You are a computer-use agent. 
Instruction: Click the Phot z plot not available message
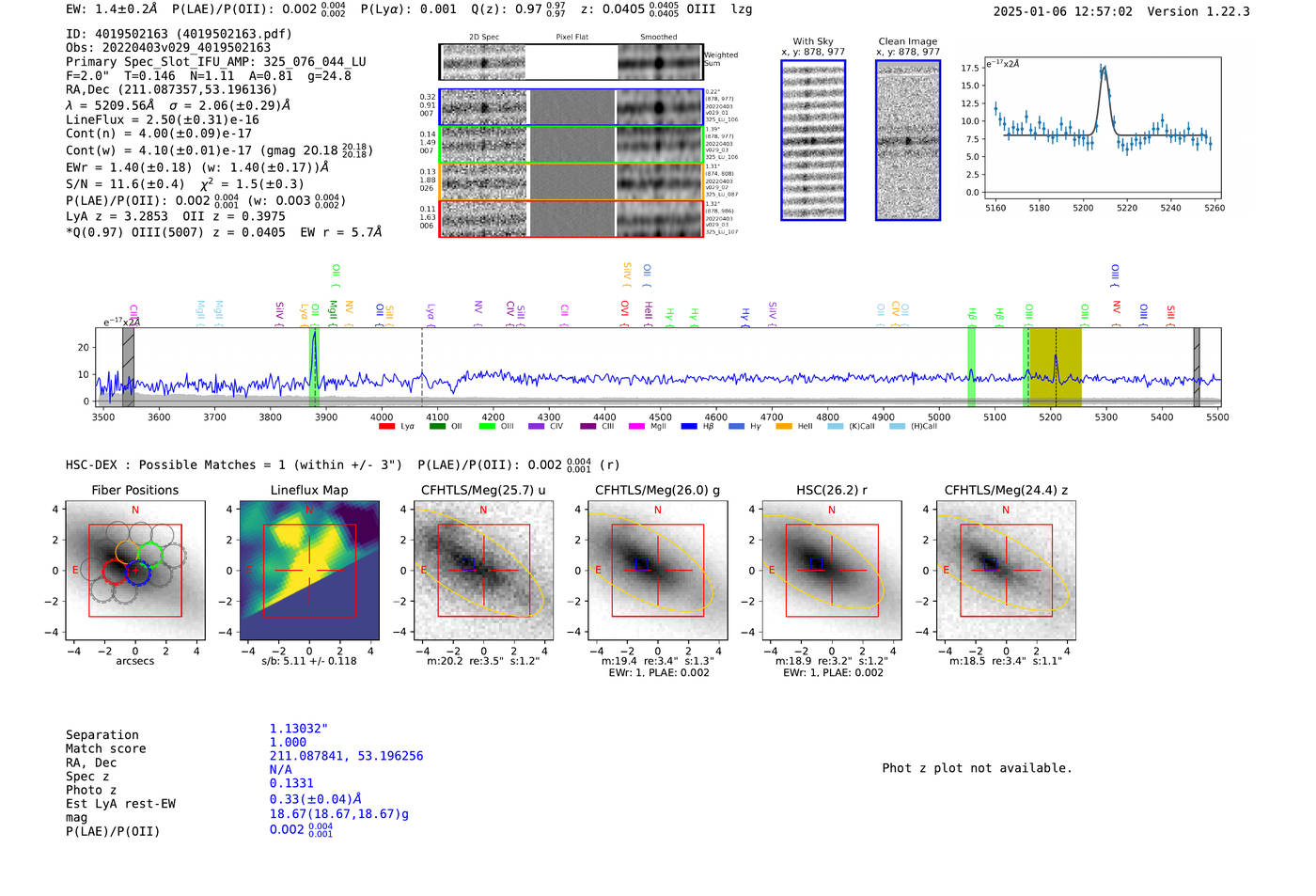(978, 768)
